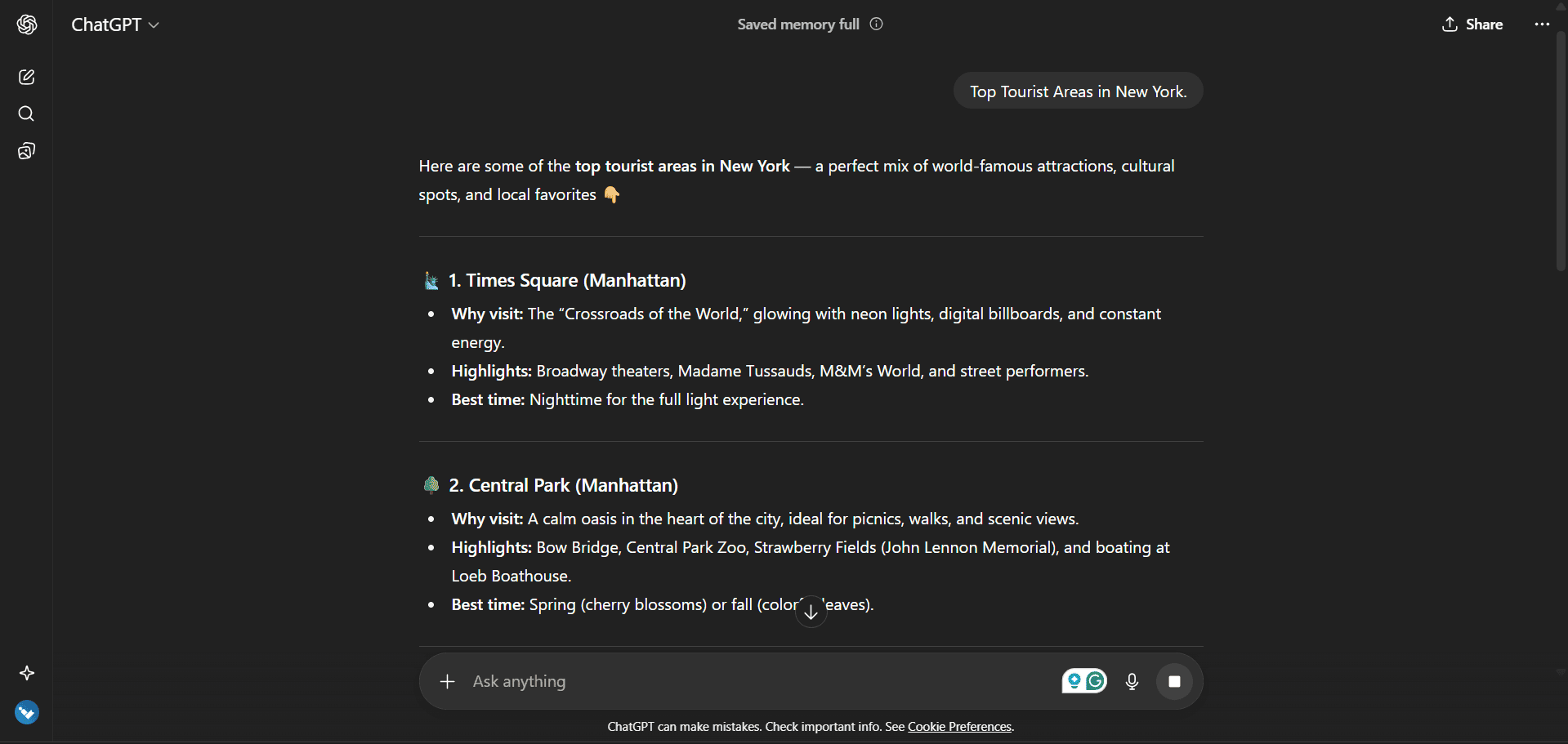Viewport: 1568px width, 744px height.
Task: Open the Cookie Preferences link
Action: pos(958,725)
